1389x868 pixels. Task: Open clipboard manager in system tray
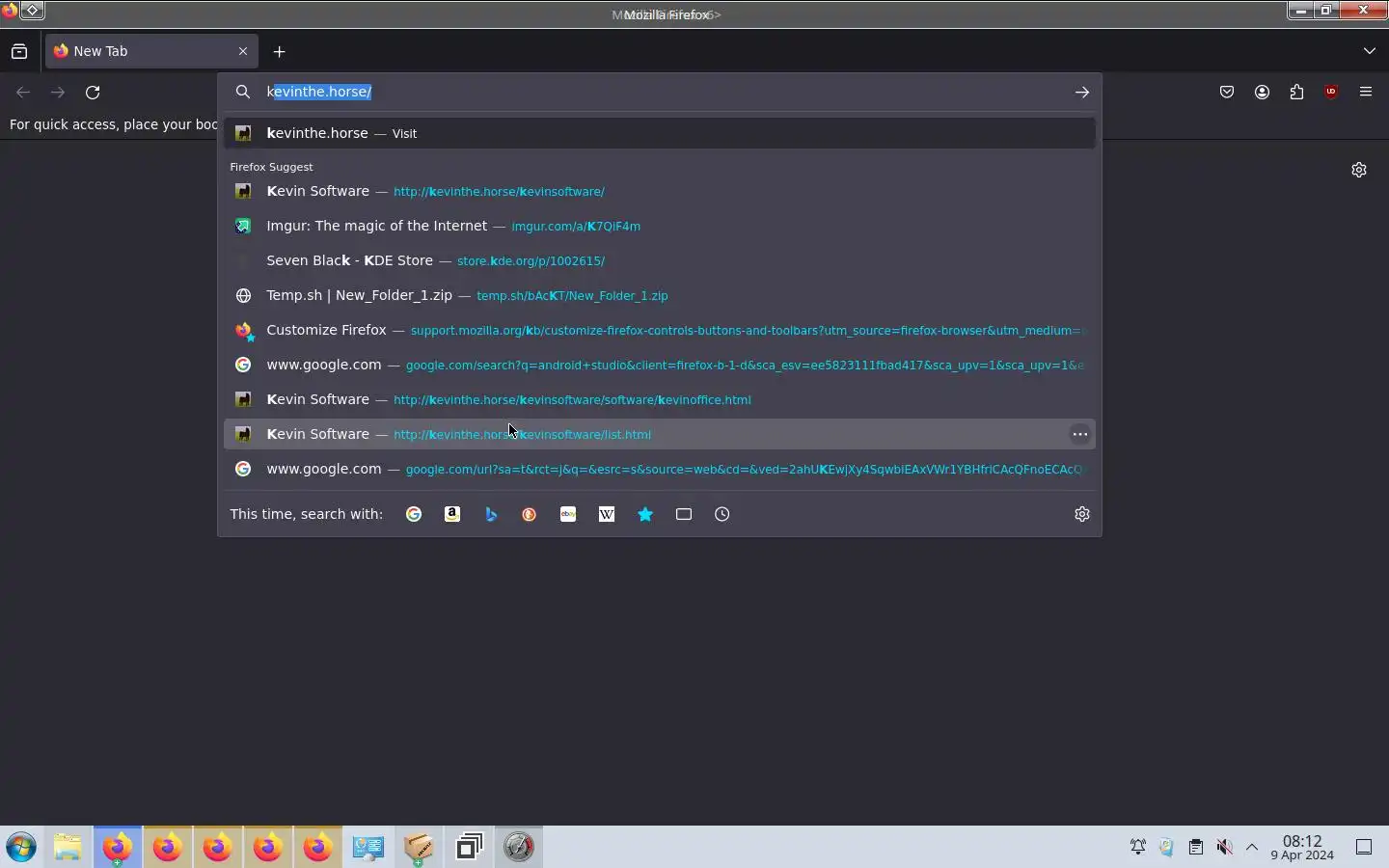[1196, 847]
